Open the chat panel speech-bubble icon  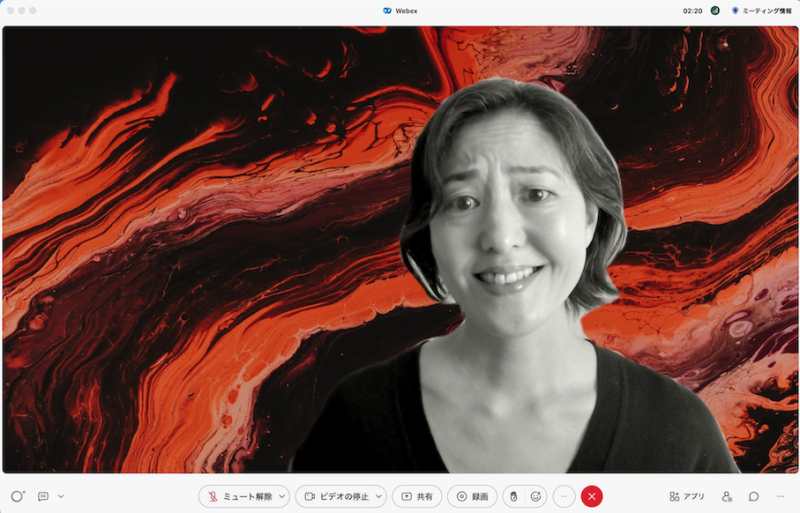(754, 496)
